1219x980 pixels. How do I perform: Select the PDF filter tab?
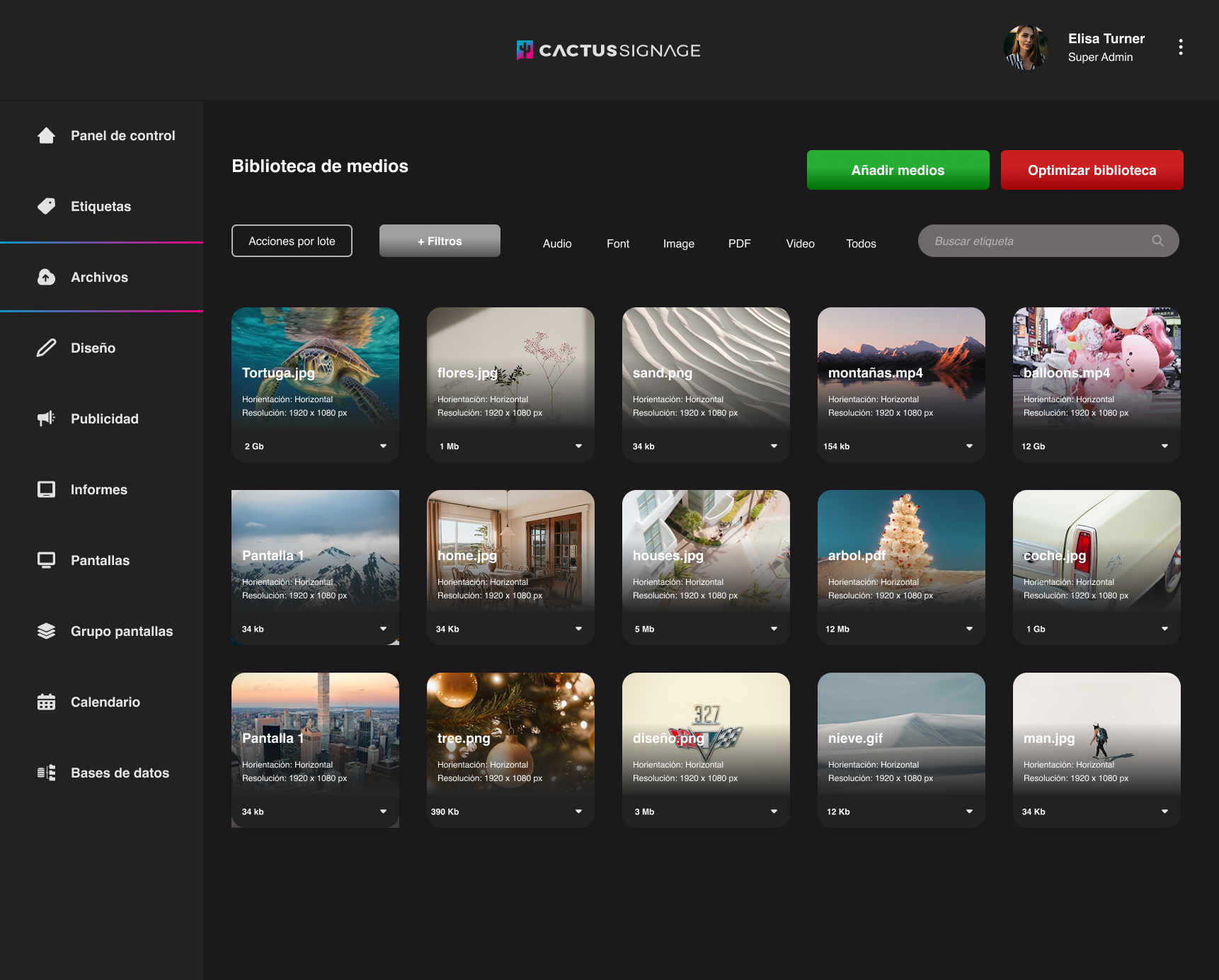(x=739, y=244)
